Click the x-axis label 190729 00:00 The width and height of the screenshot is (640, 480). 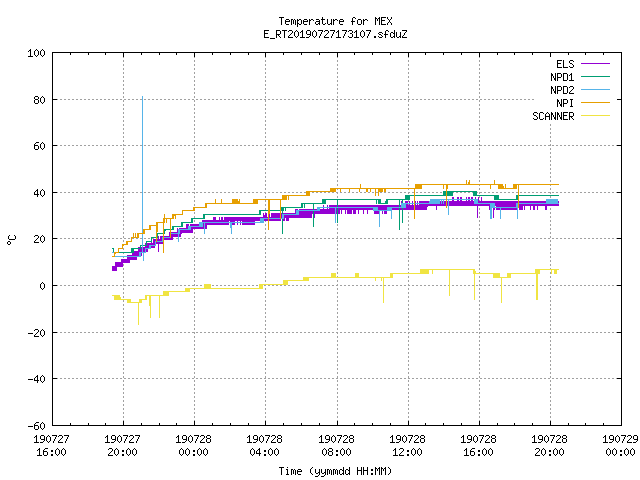620,445
